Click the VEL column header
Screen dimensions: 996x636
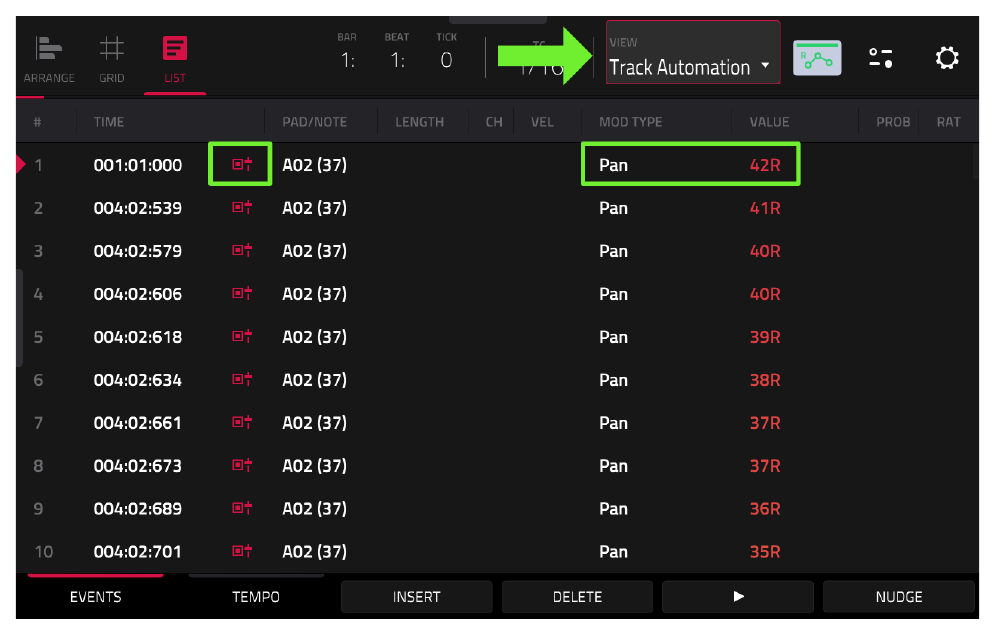pos(542,121)
